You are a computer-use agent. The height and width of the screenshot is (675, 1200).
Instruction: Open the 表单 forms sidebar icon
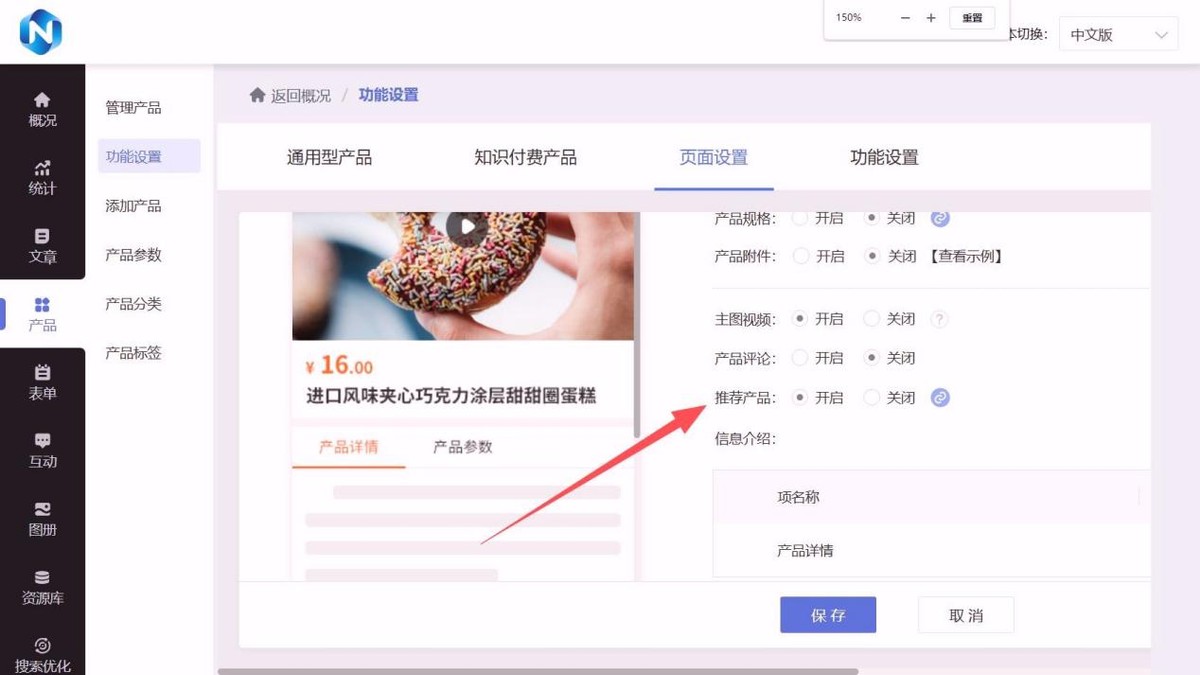(x=41, y=382)
